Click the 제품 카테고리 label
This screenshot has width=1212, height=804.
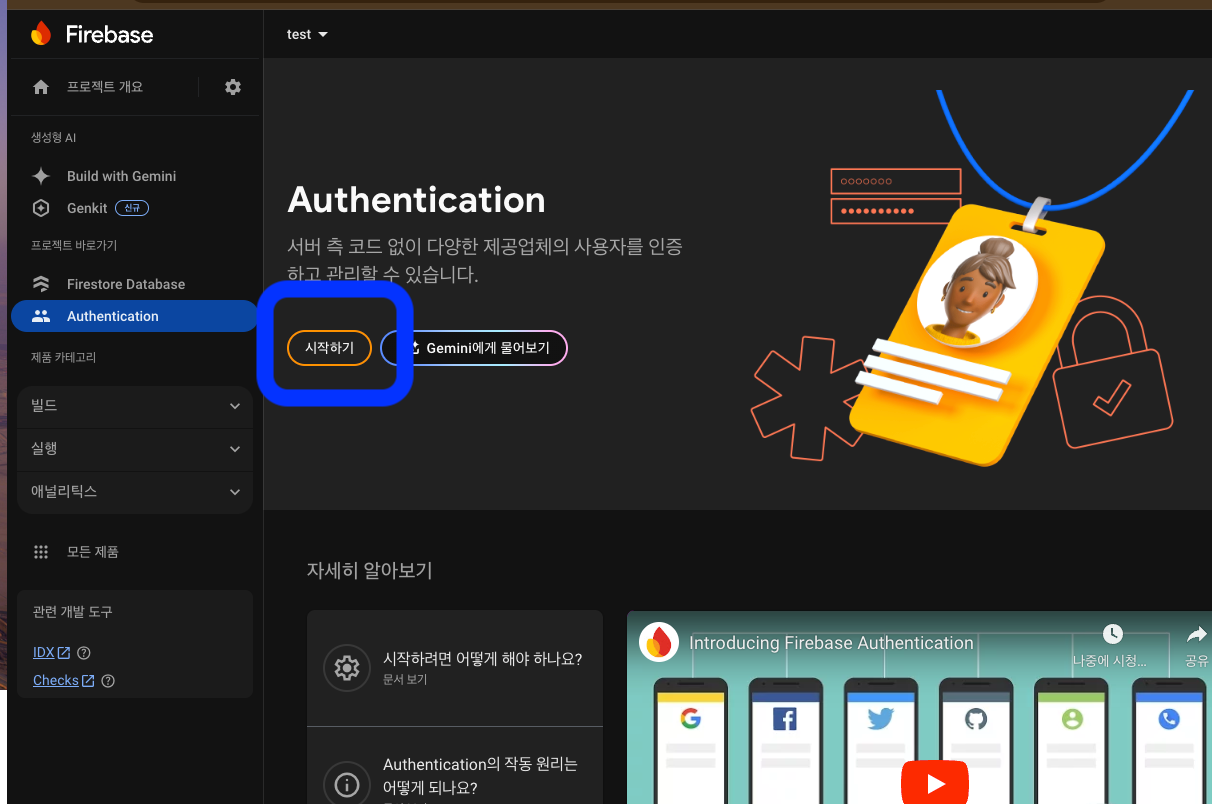pos(63,357)
